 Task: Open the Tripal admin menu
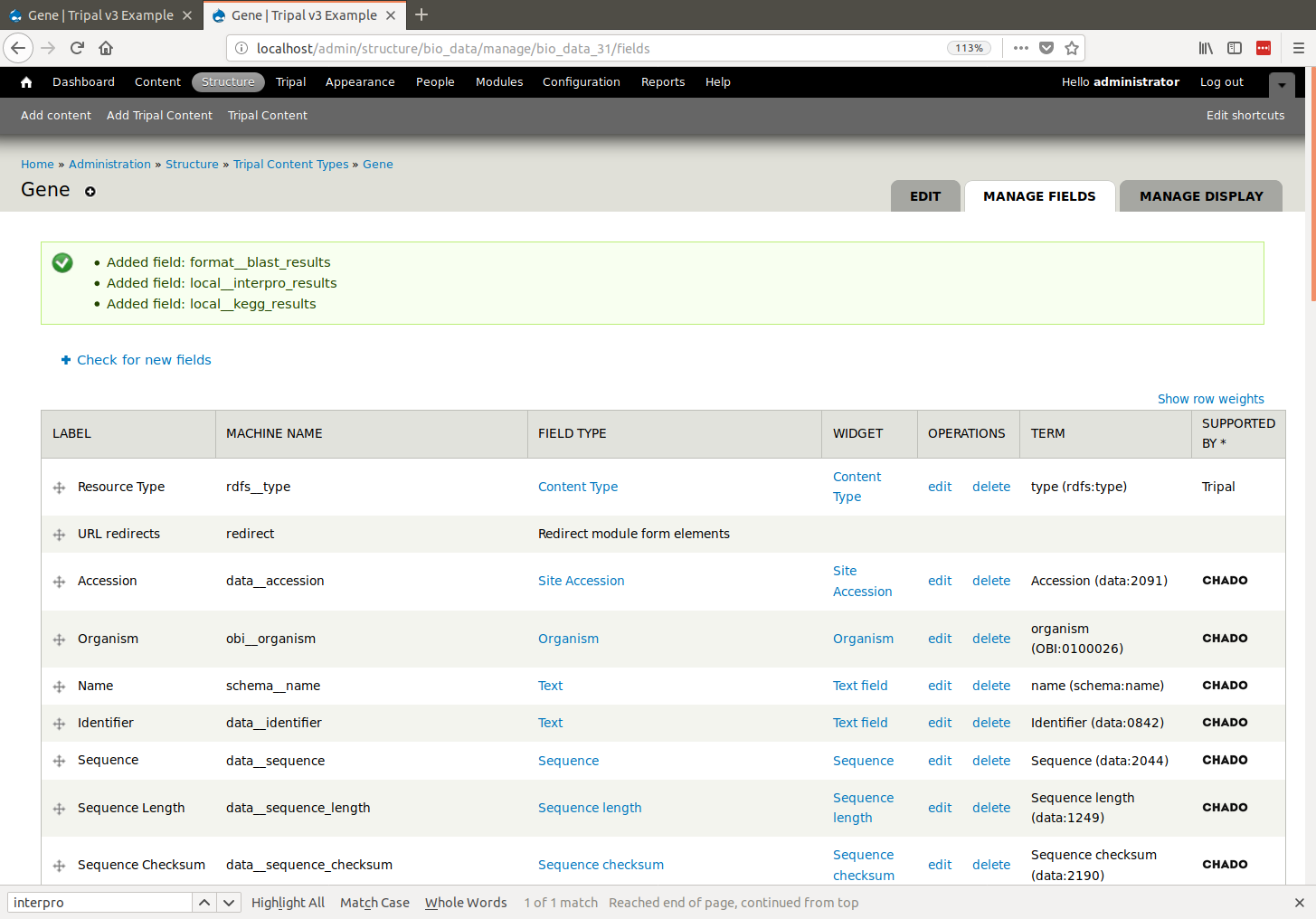point(290,82)
